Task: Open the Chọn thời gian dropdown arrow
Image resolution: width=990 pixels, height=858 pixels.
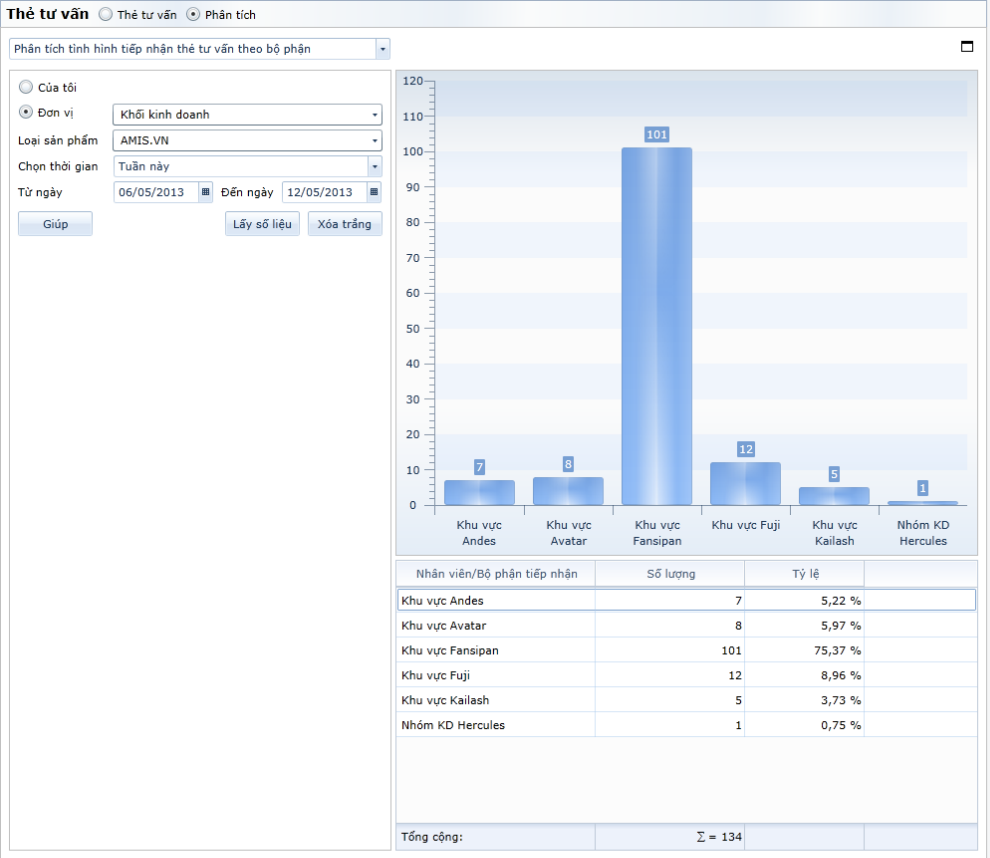Action: (374, 167)
